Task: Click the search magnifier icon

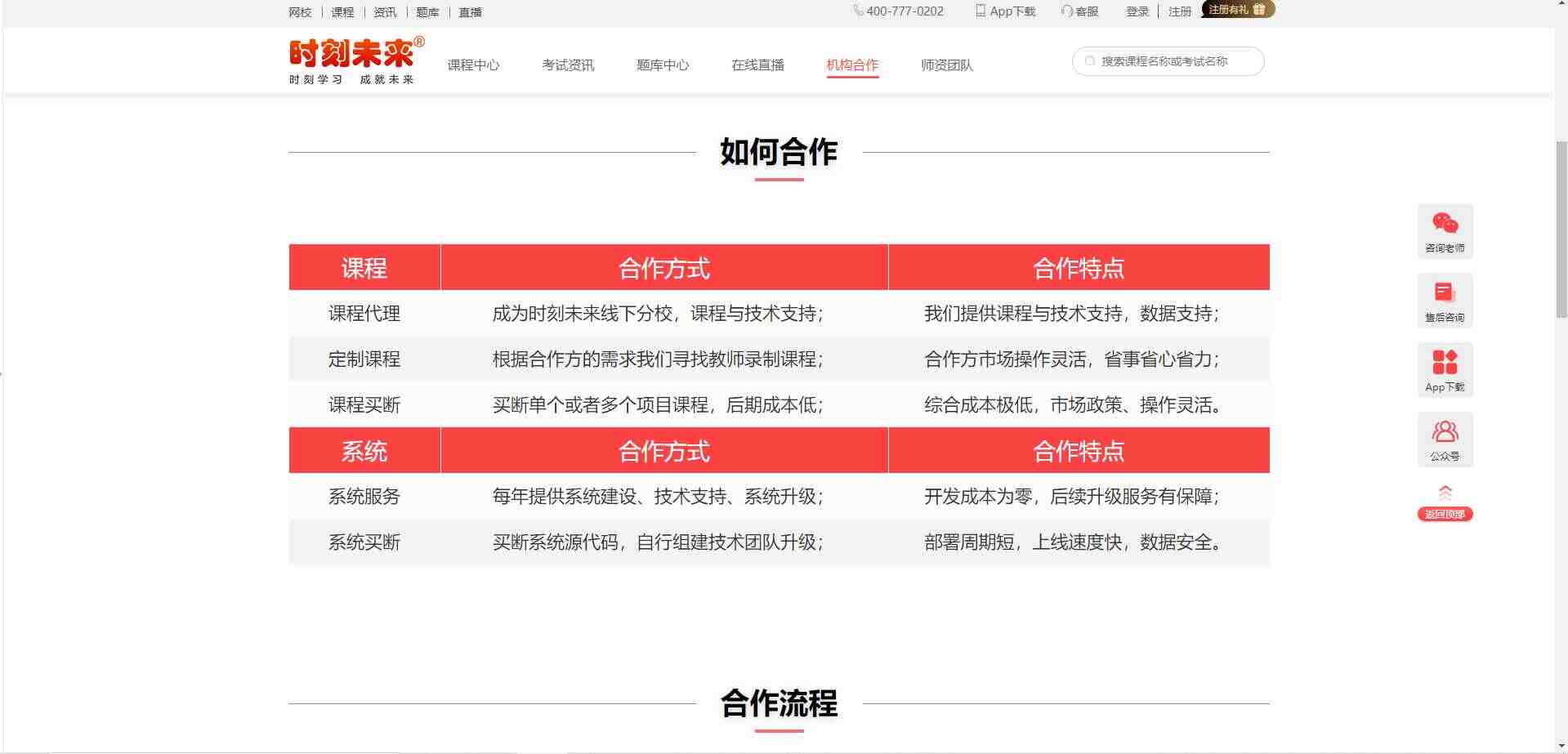Action: coord(1089,61)
